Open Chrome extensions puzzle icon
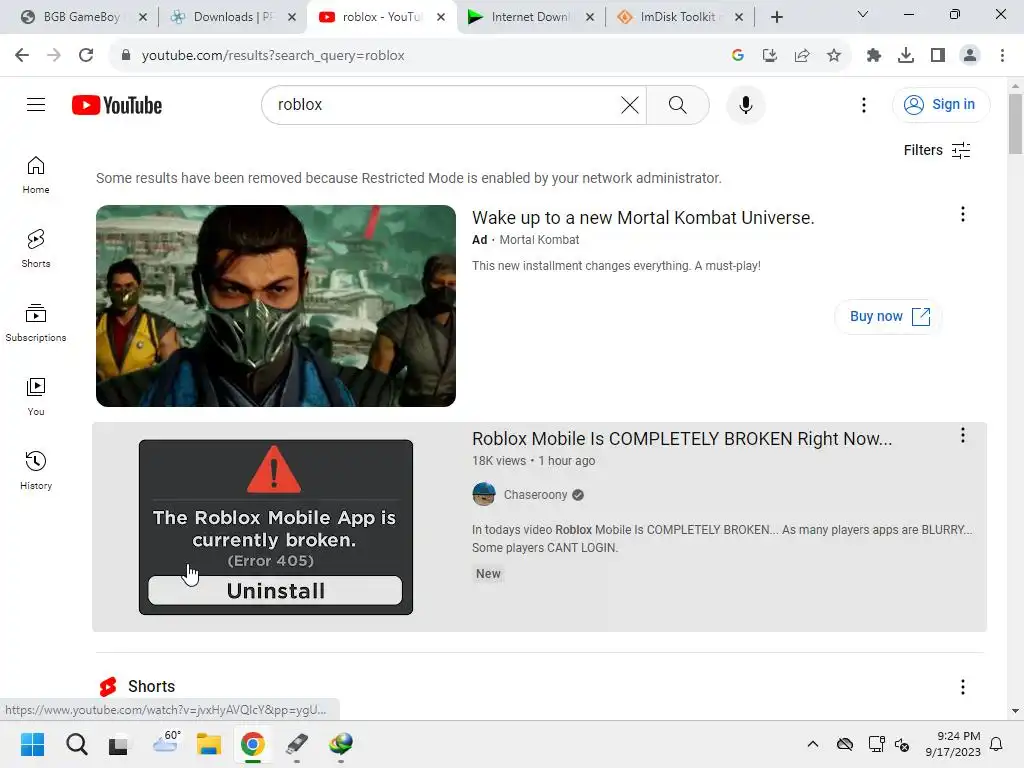The image size is (1024, 768). [874, 56]
